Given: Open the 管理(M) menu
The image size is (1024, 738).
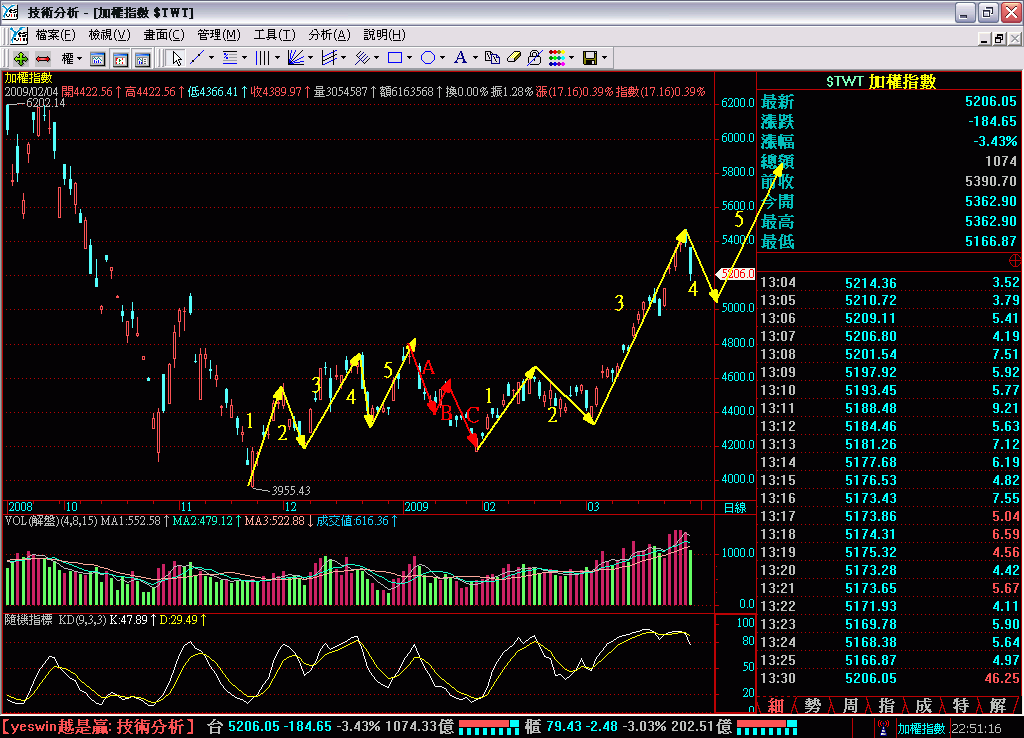Looking at the screenshot, I should pyautogui.click(x=219, y=35).
